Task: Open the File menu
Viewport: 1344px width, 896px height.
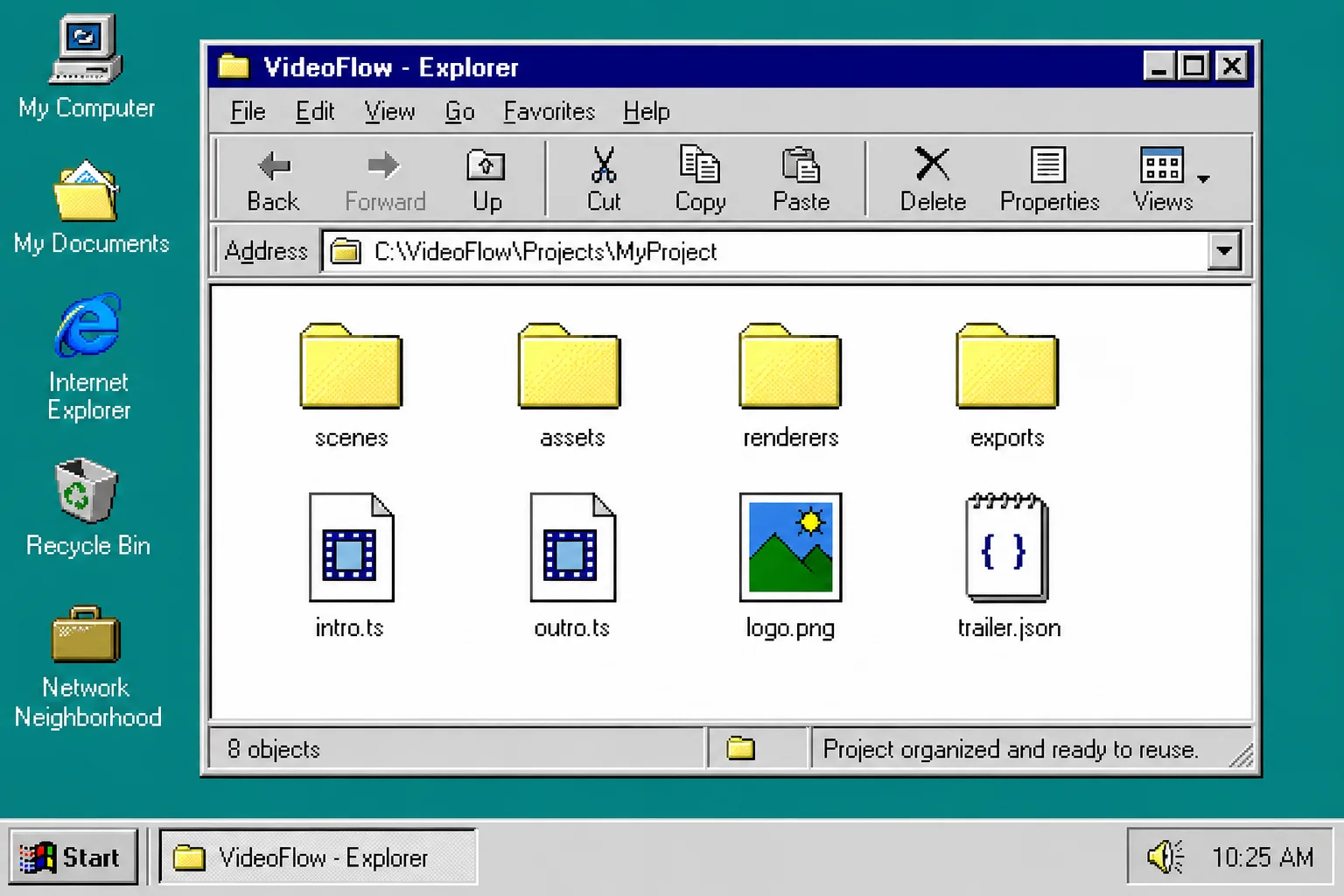Action: point(248,111)
